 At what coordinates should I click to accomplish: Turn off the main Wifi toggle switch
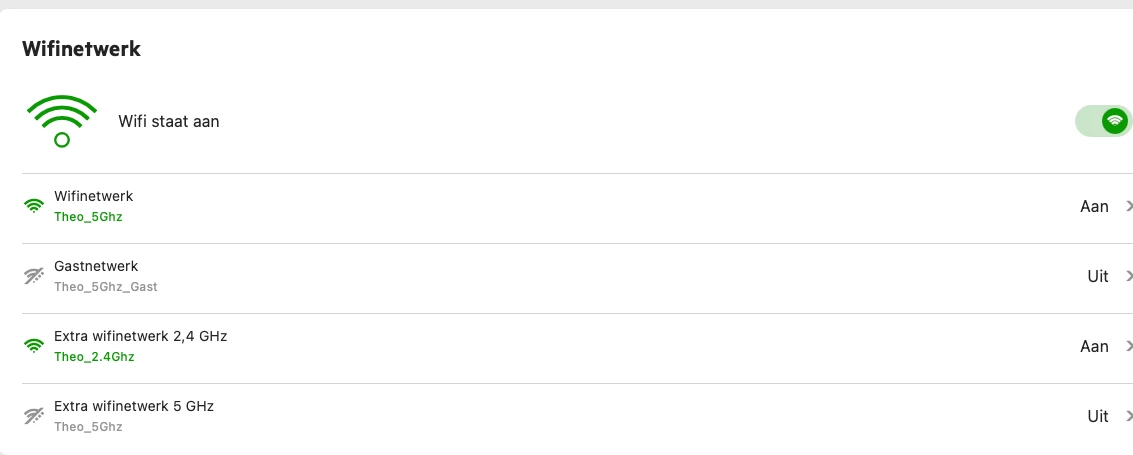pos(1103,121)
